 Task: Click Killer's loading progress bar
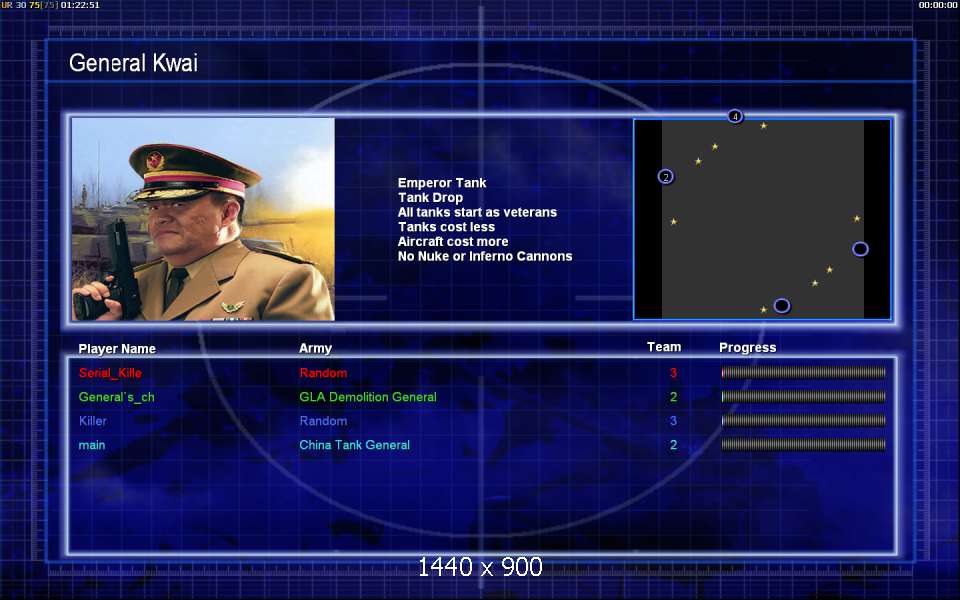point(803,421)
